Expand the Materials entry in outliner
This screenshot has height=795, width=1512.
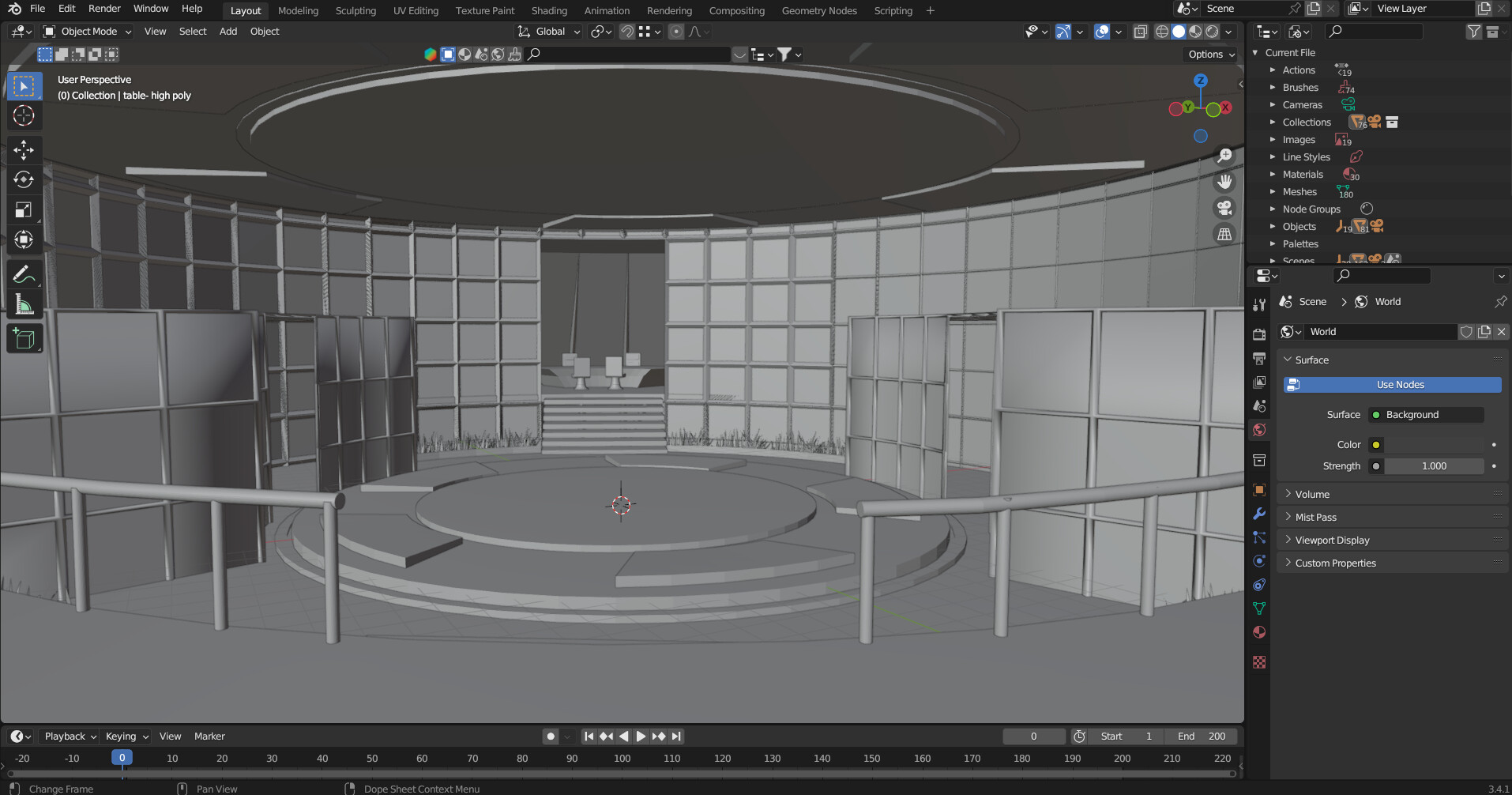(x=1273, y=175)
